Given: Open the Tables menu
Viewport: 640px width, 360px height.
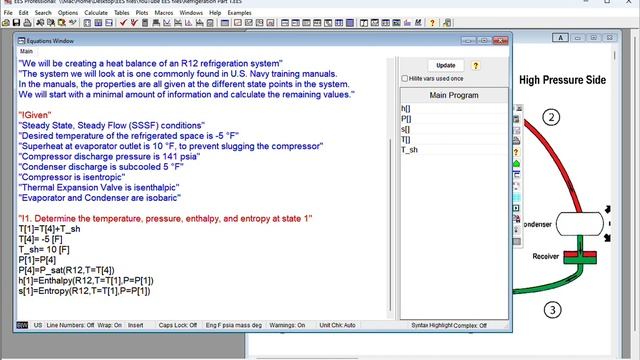Looking at the screenshot, I should click(x=121, y=13).
